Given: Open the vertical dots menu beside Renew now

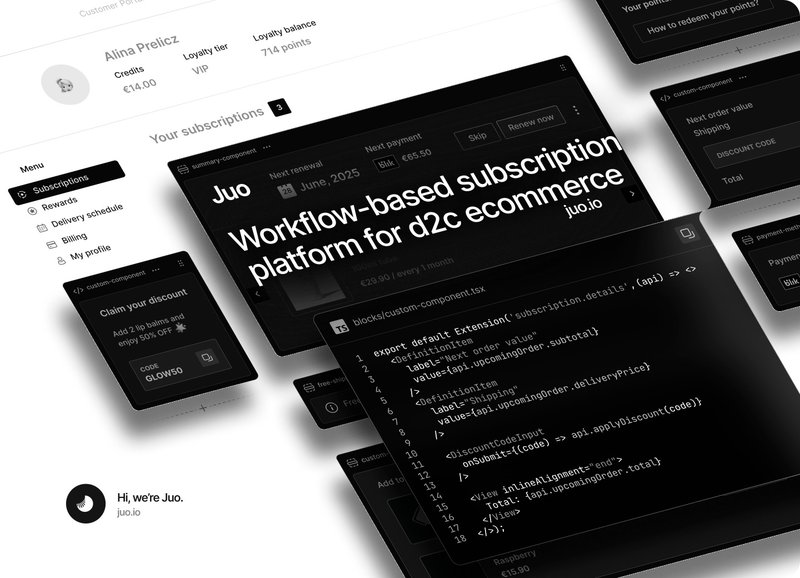Looking at the screenshot, I should pos(575,111).
